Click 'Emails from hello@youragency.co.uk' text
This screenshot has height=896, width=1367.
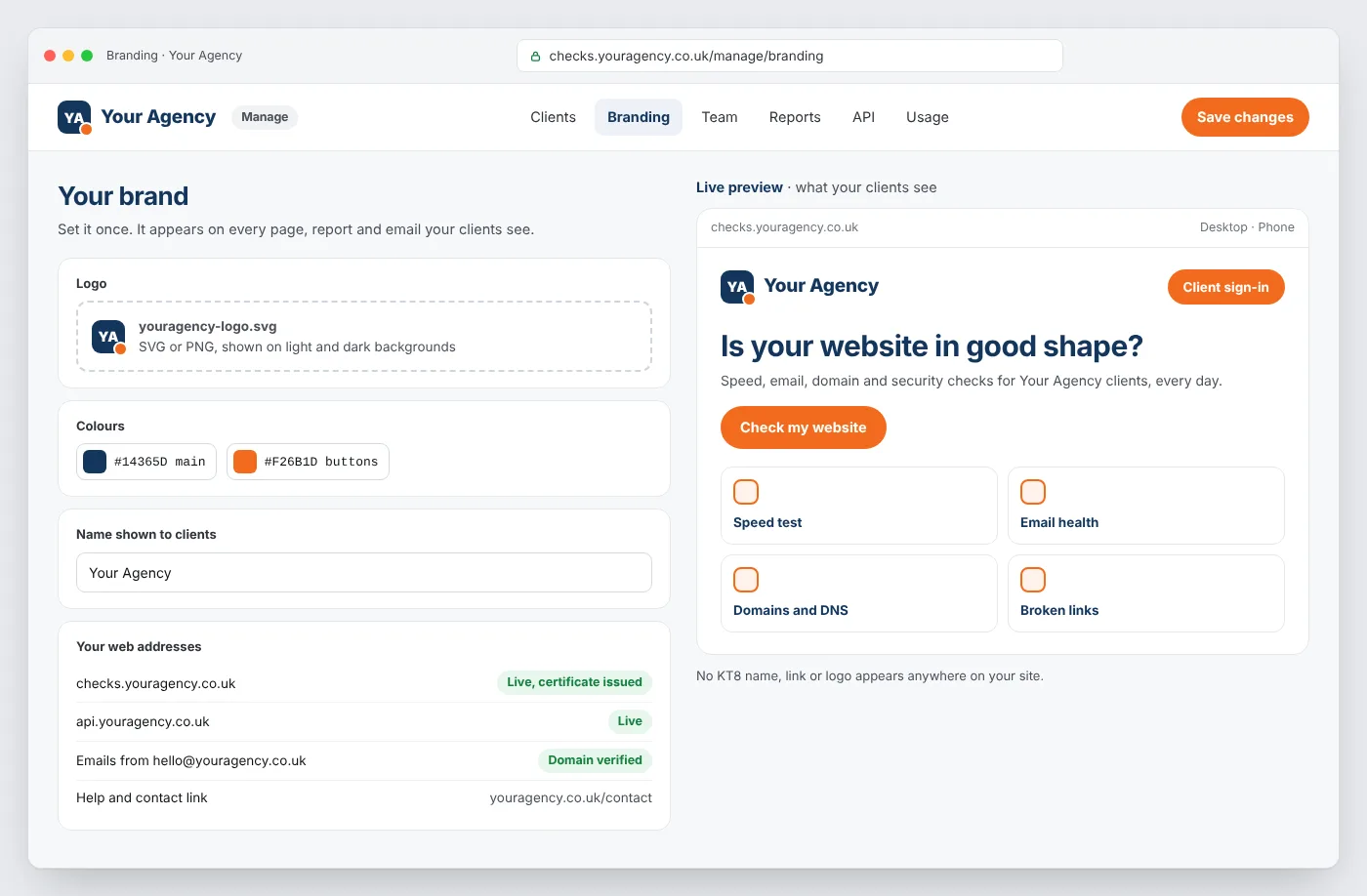click(x=191, y=761)
